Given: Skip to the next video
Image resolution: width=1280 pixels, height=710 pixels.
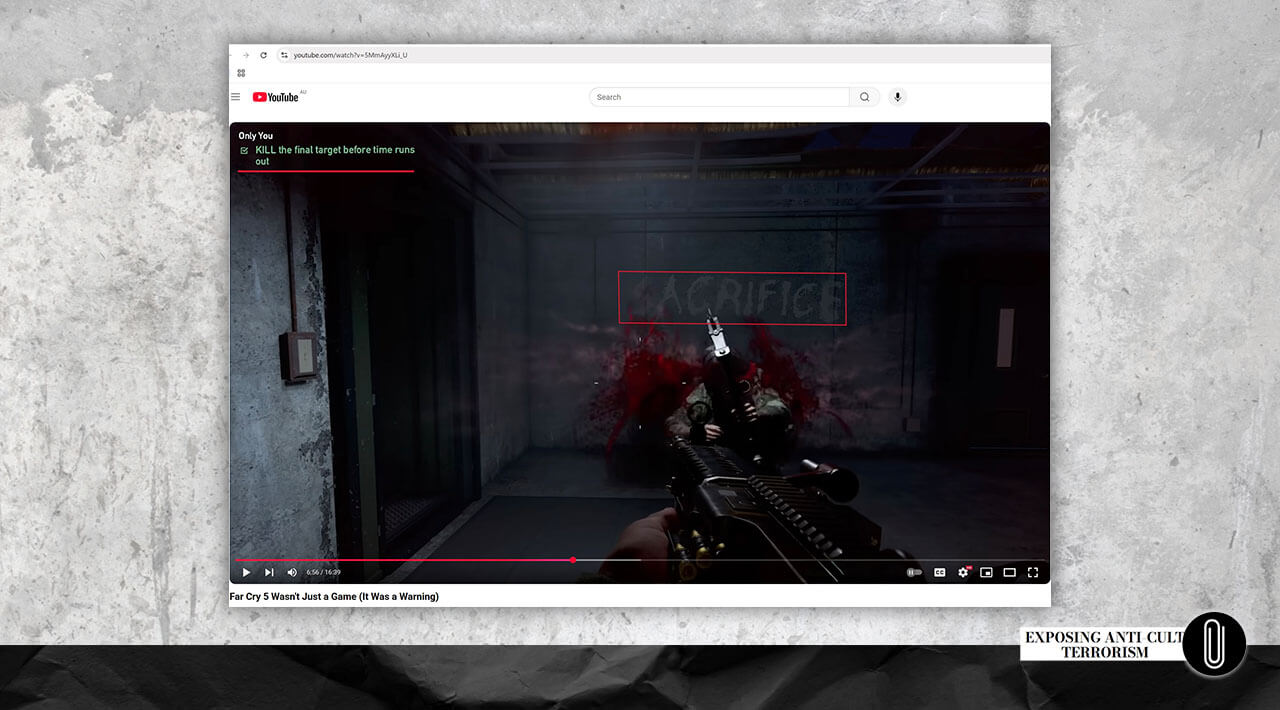Looking at the screenshot, I should pos(269,572).
